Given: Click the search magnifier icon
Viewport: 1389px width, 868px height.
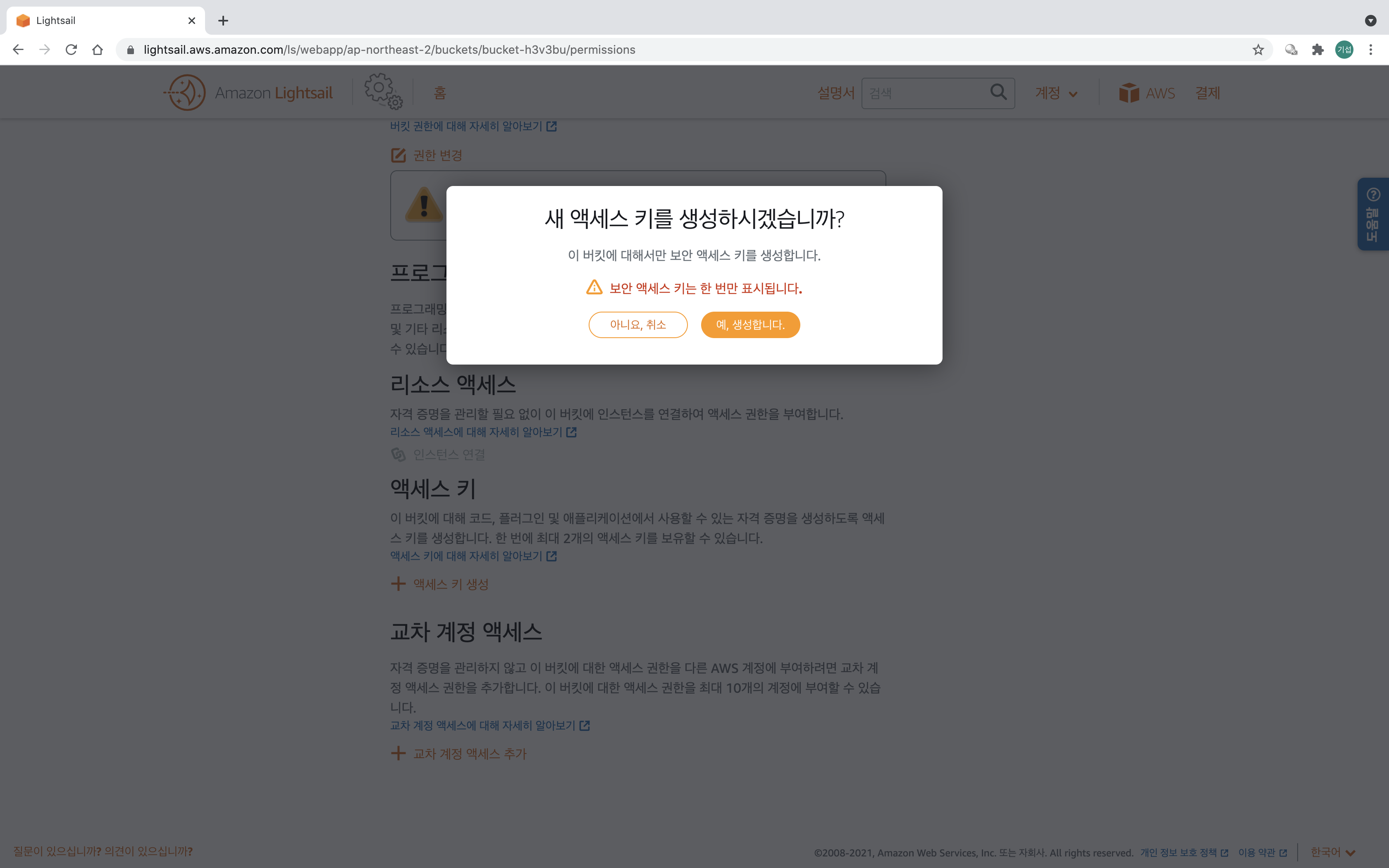Looking at the screenshot, I should tap(998, 92).
